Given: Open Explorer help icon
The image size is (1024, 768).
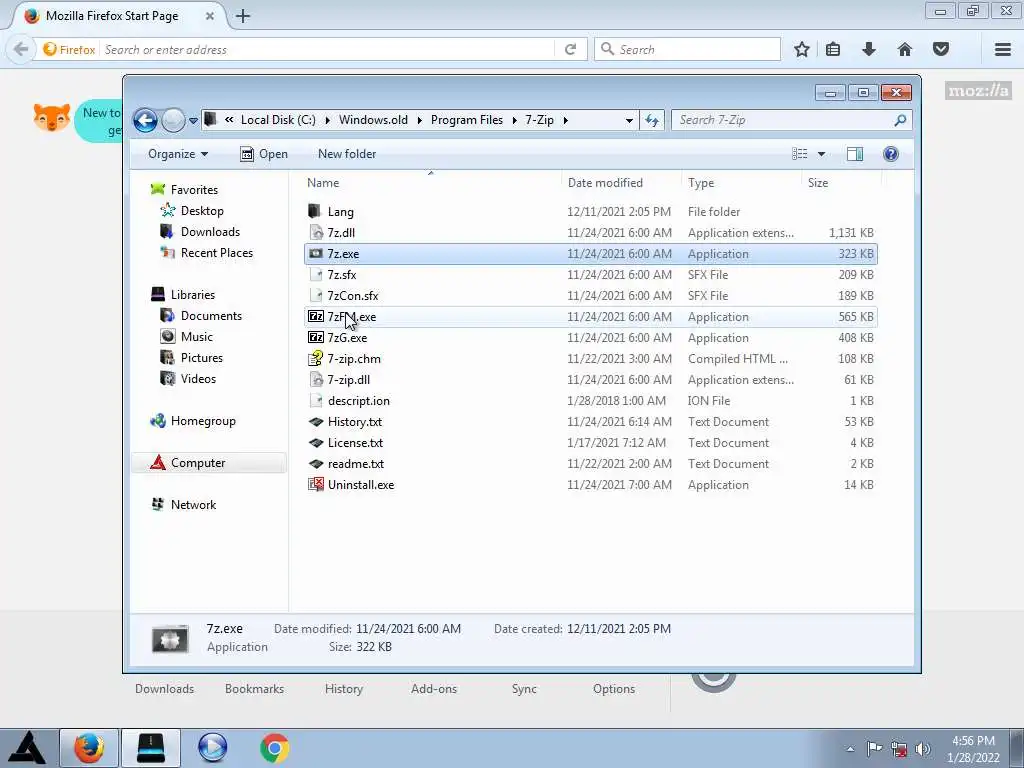Looking at the screenshot, I should (x=891, y=154).
